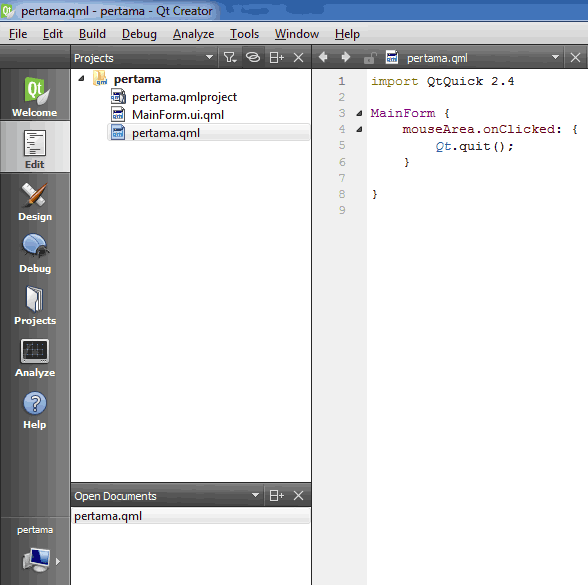588x585 pixels.
Task: Open the Build menu
Action: point(92,34)
